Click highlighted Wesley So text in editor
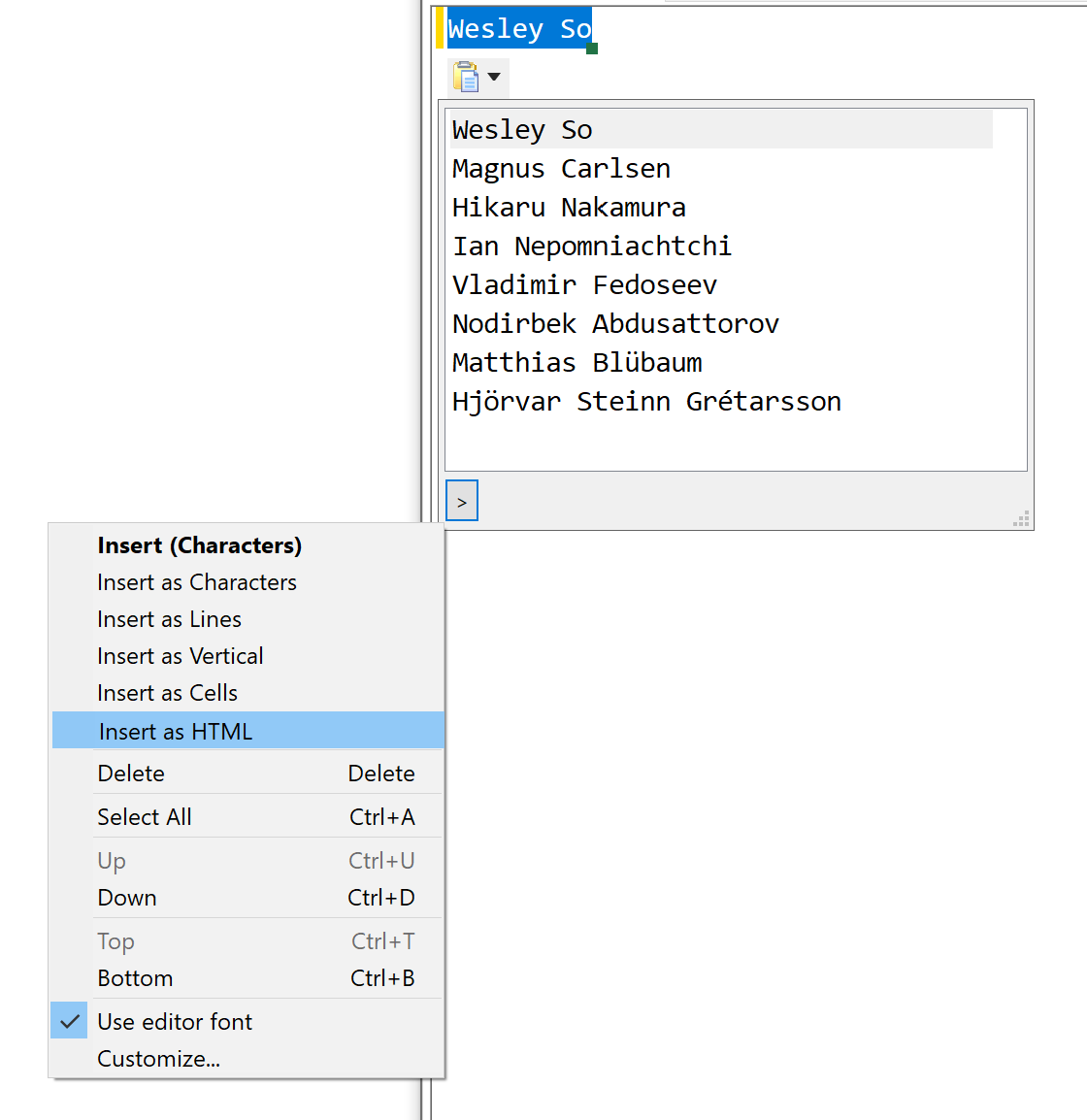The height and width of the screenshot is (1120, 1087). click(519, 28)
